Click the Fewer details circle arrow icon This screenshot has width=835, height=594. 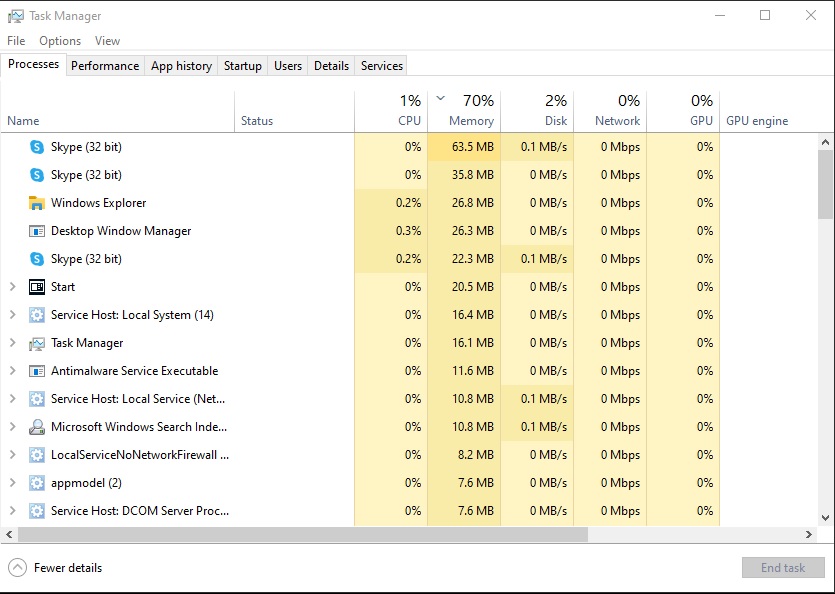click(x=18, y=568)
